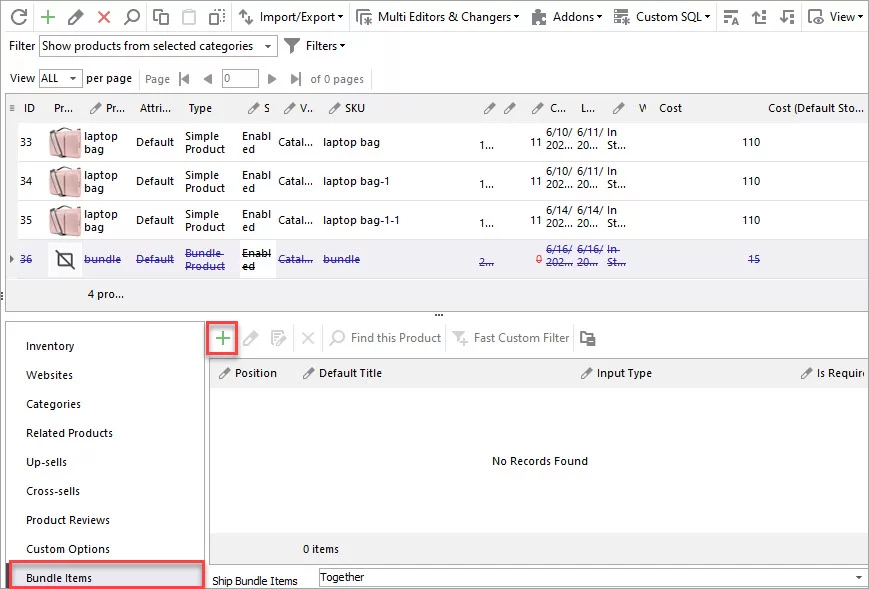Click the Edit Bundle Item pencil icon
The image size is (869, 589).
(x=251, y=338)
